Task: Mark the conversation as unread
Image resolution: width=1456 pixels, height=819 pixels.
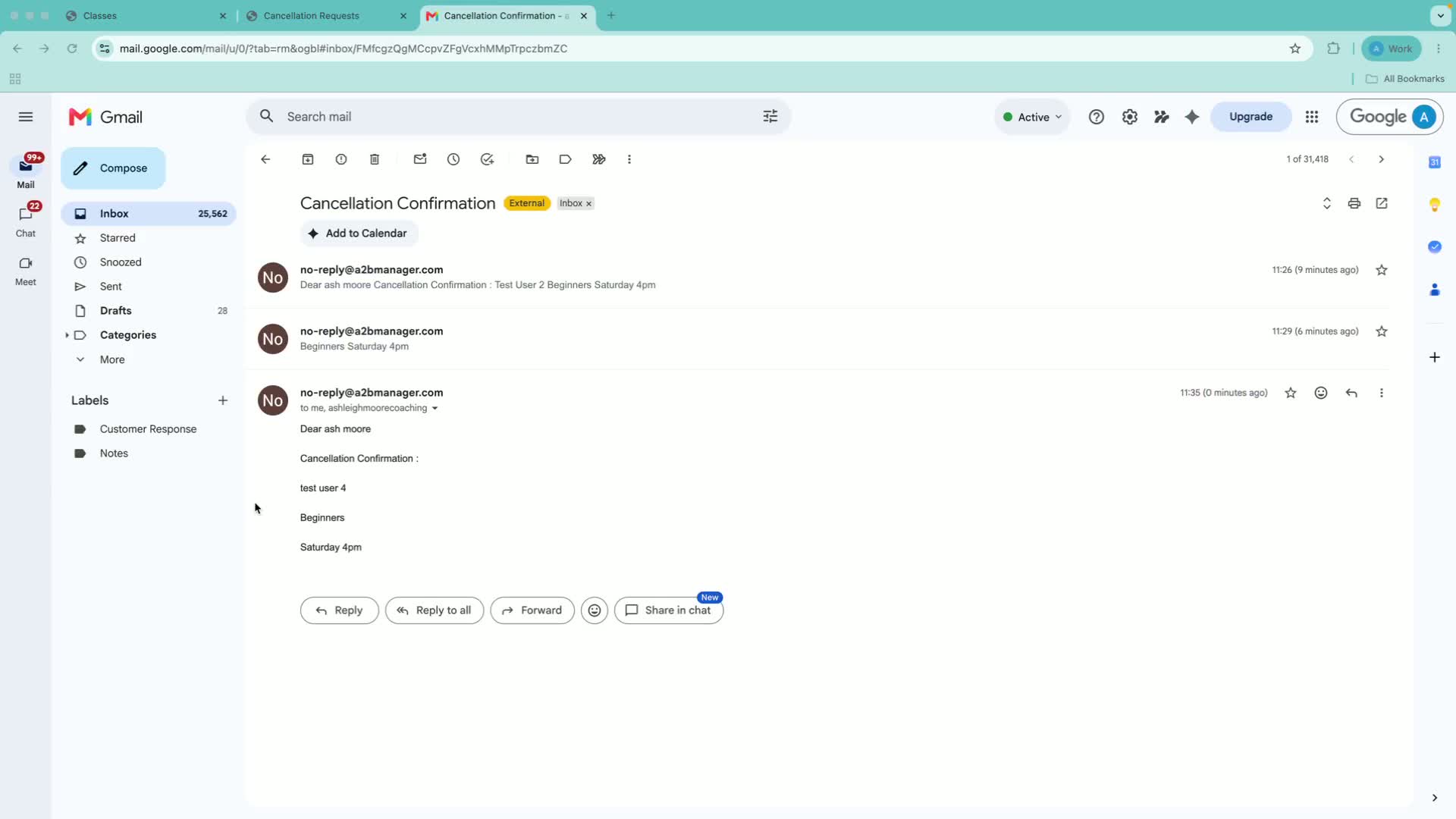Action: [420, 159]
